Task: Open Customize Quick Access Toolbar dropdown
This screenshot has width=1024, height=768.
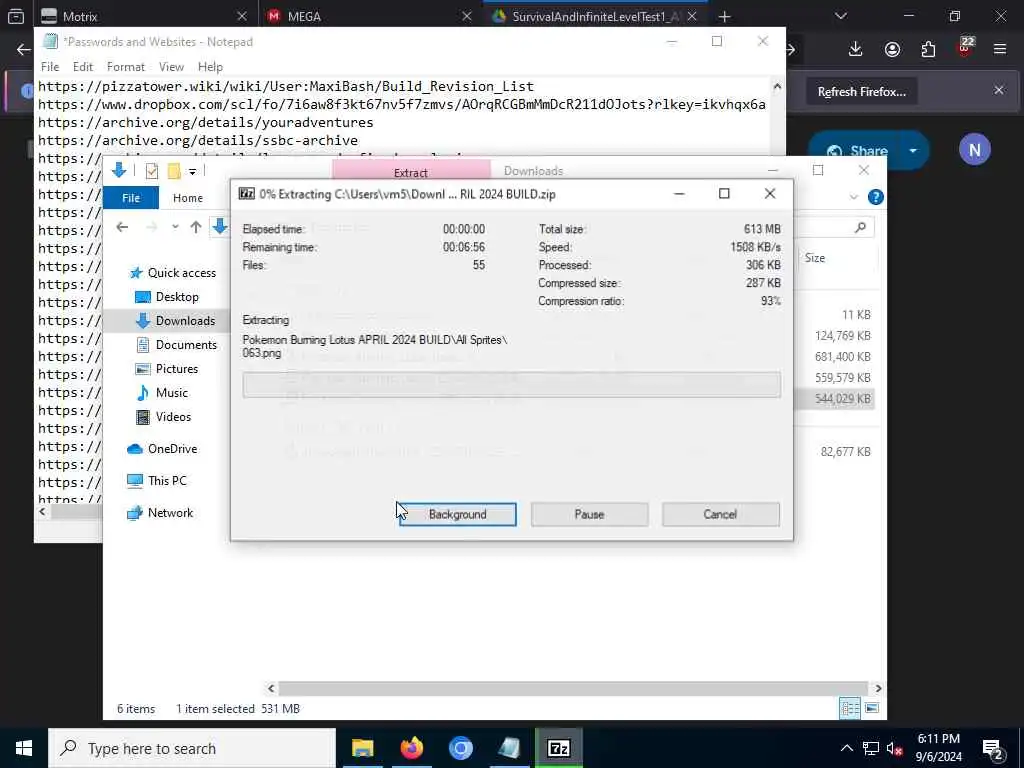Action: [x=192, y=172]
